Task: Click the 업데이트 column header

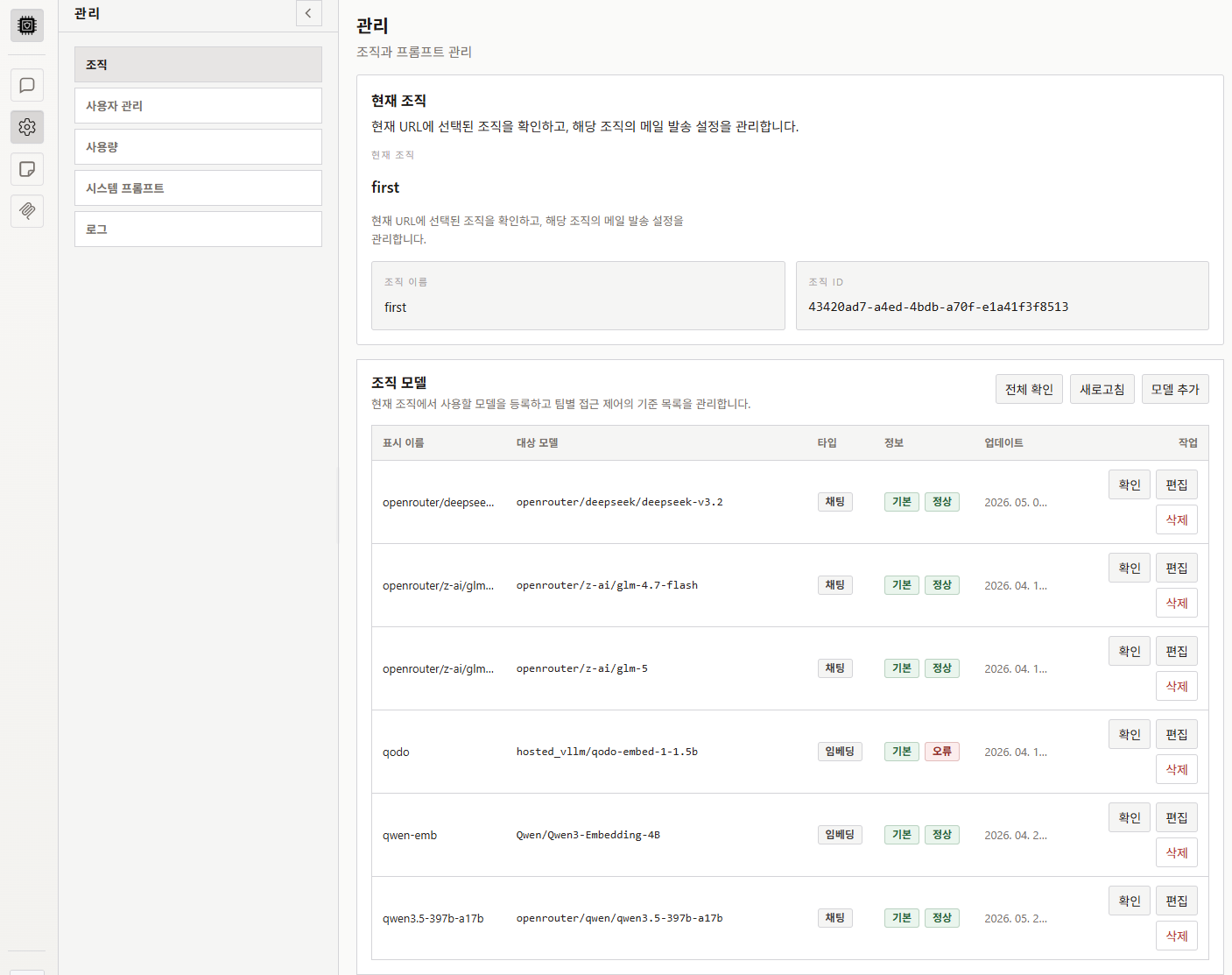Action: point(1003,443)
